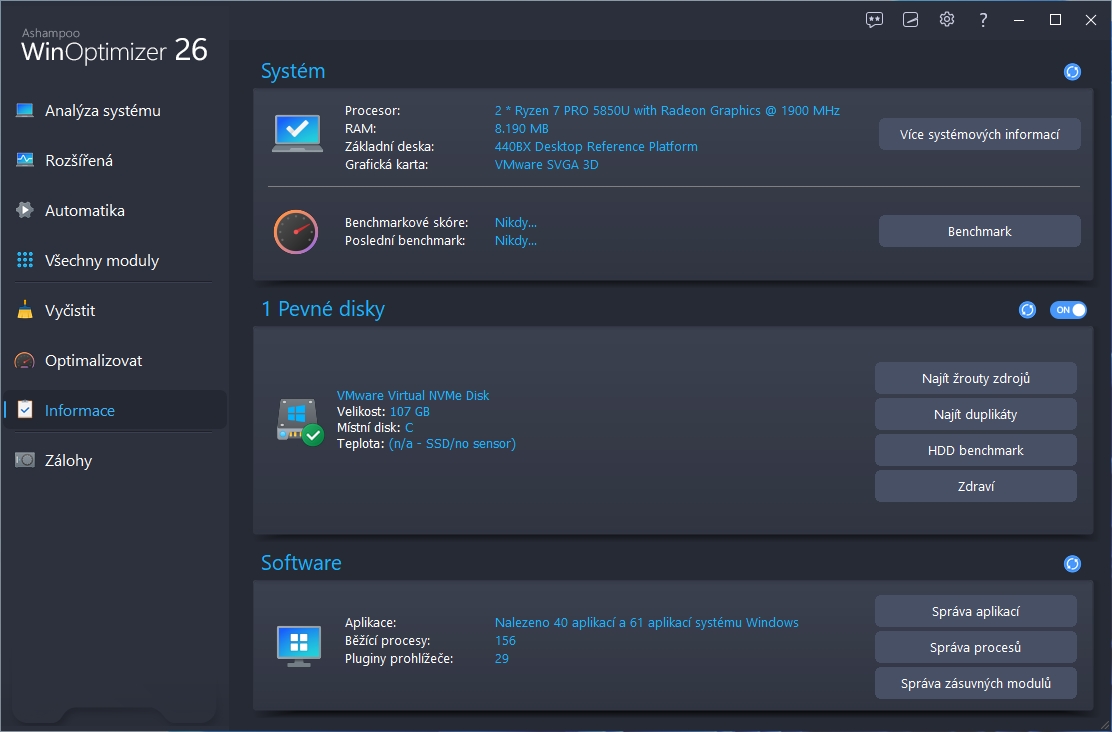Open the Vyčistit category
Screen dimensions: 1112x732
[x=70, y=311]
